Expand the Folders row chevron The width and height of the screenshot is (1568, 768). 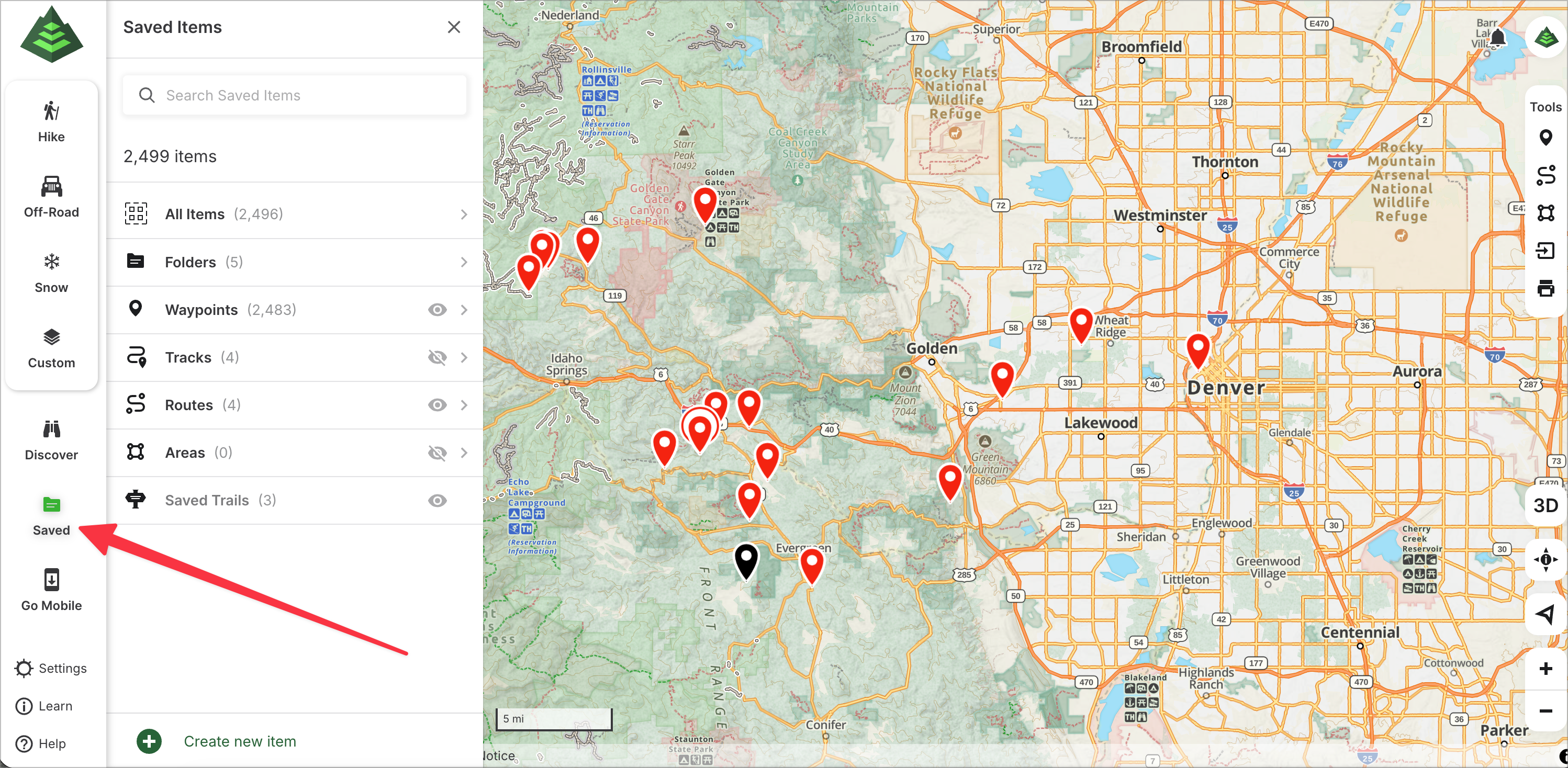(x=464, y=262)
